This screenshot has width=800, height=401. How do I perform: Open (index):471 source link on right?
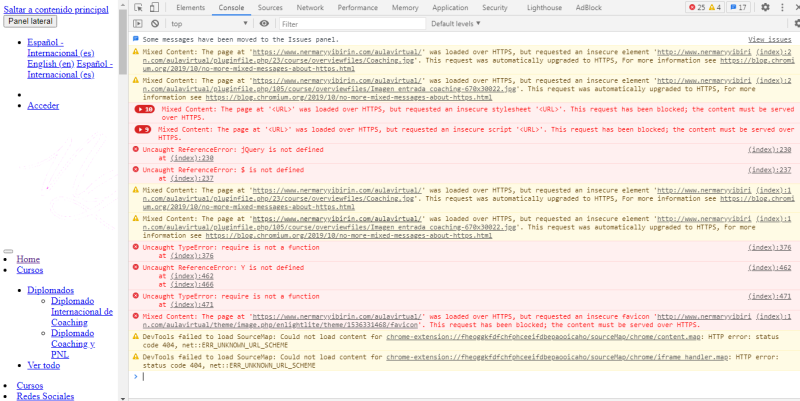(x=770, y=296)
